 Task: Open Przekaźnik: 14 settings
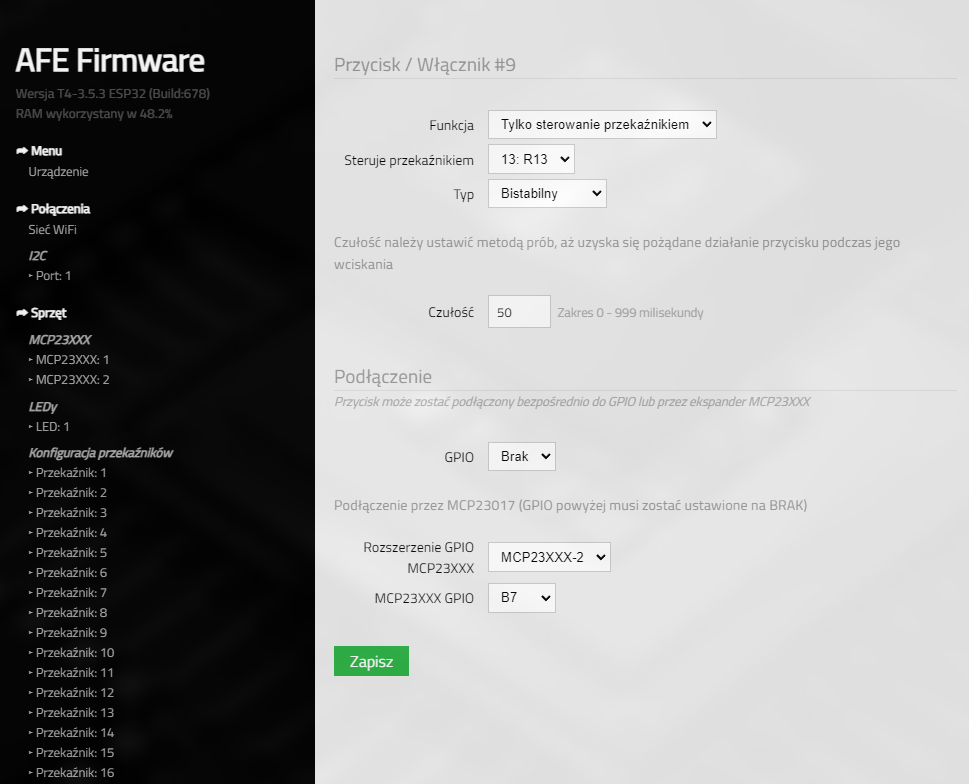(x=75, y=732)
